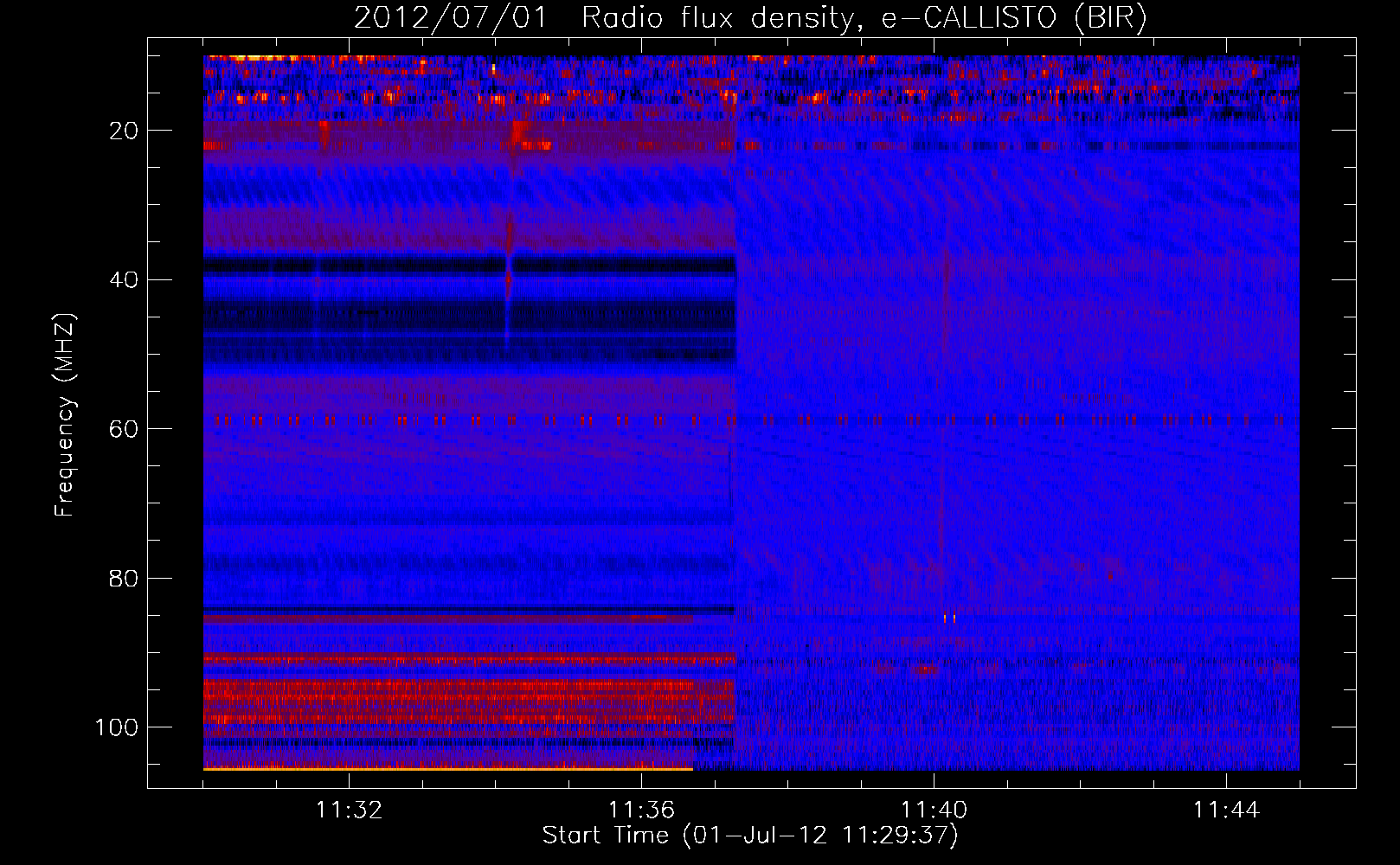This screenshot has height=865, width=1400.
Task: Click the '11:36' time tick label
Action: (641, 810)
